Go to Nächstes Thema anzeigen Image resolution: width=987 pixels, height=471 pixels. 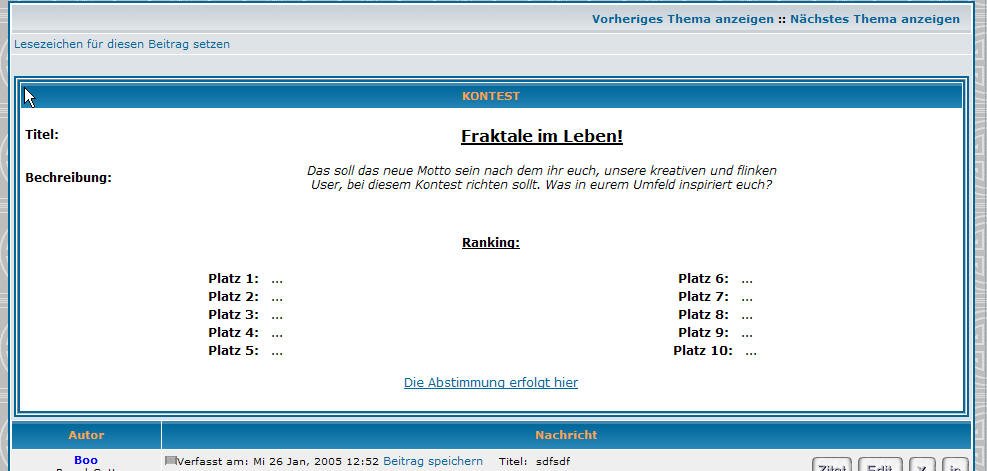874,19
